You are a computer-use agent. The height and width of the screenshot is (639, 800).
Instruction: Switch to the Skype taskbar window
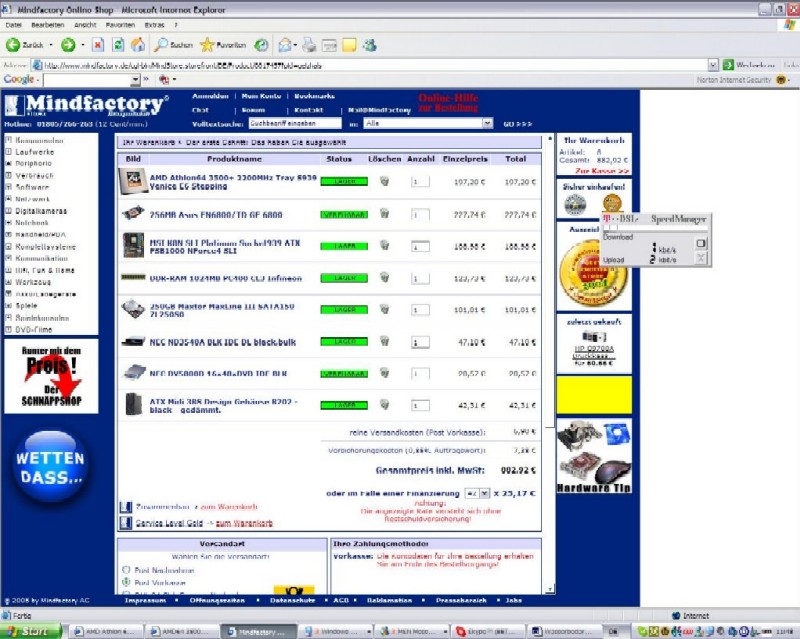click(x=489, y=631)
